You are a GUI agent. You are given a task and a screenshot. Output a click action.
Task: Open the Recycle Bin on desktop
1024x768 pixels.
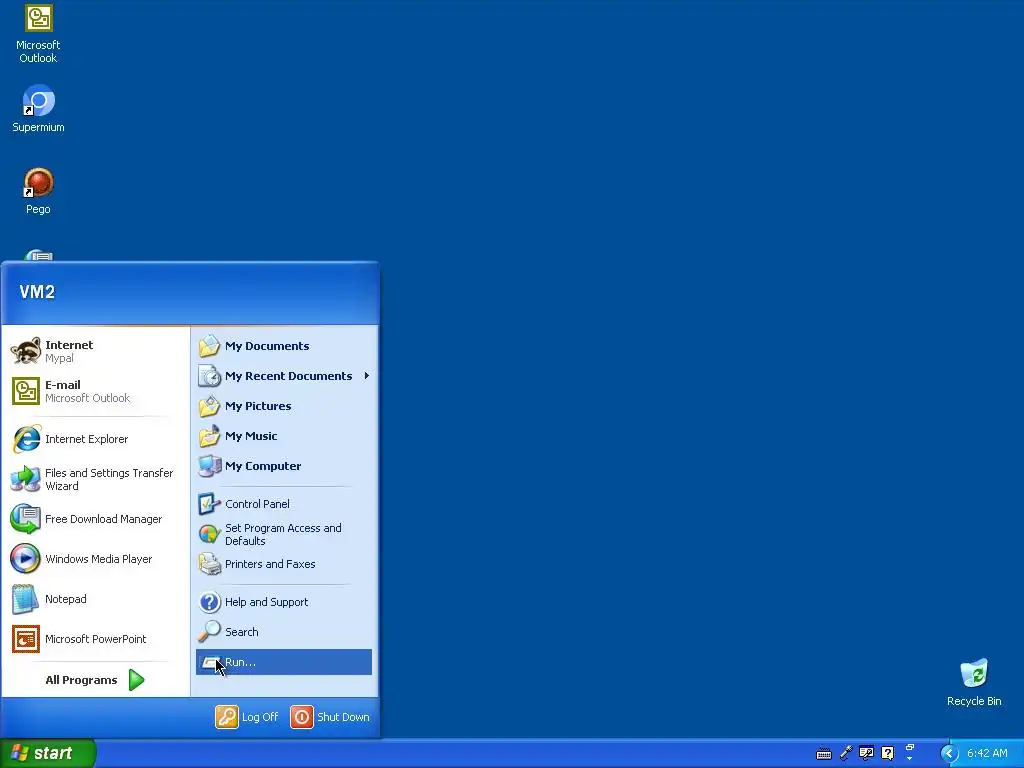[x=974, y=673]
